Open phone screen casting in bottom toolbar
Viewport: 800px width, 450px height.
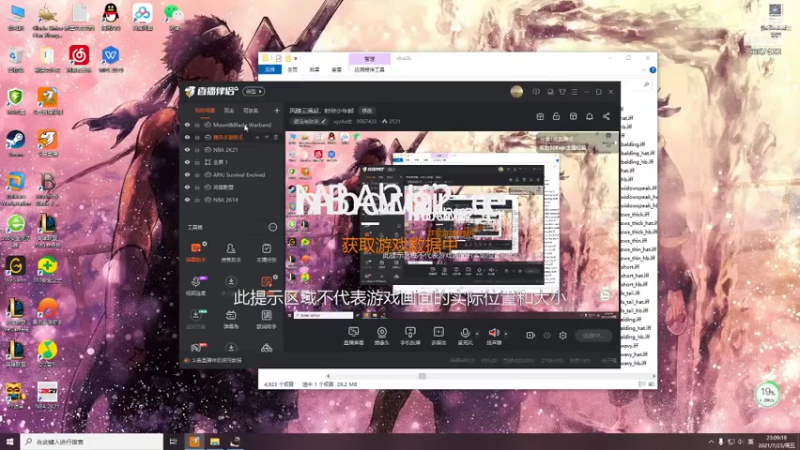pyautogui.click(x=410, y=336)
